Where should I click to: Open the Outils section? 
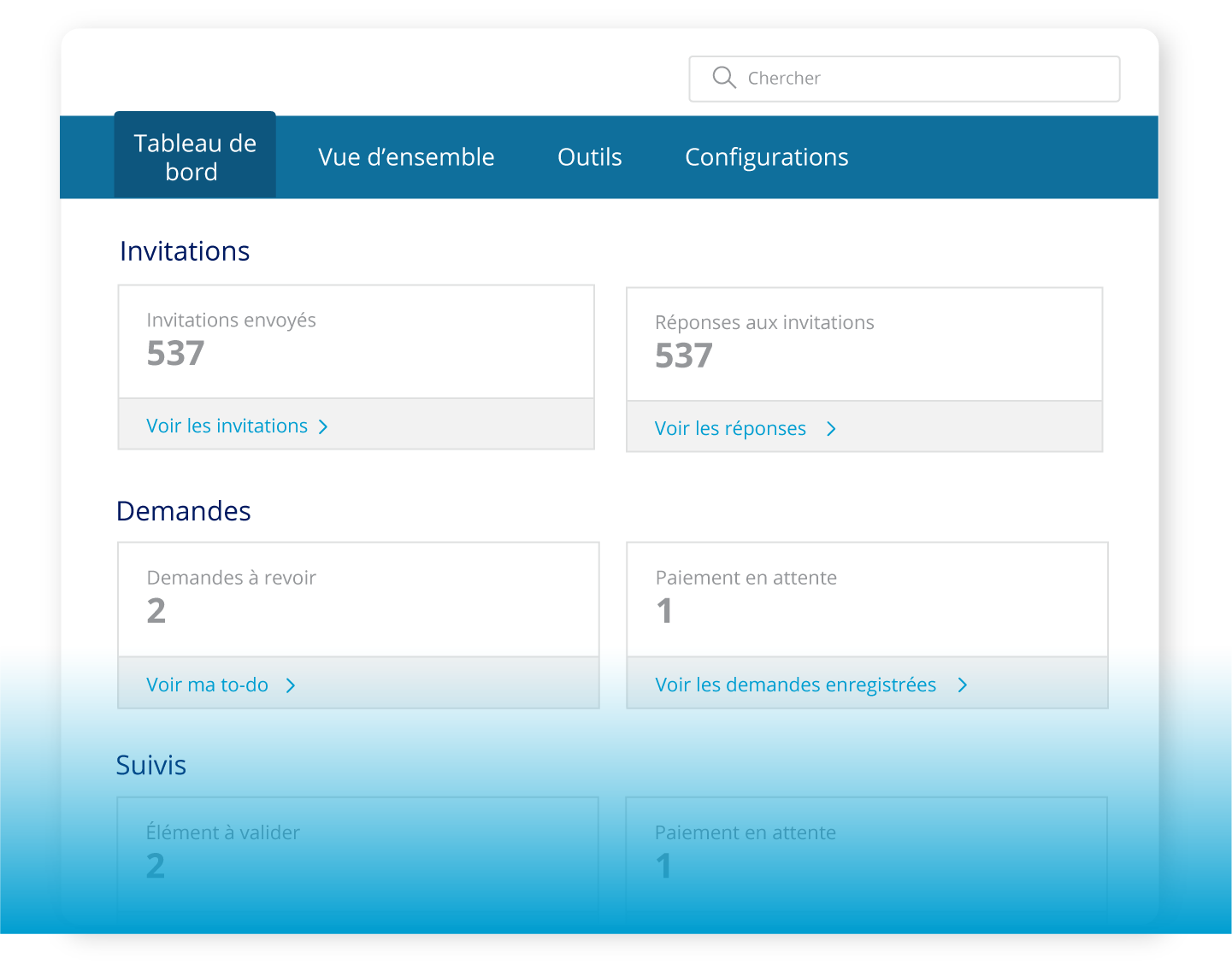tap(589, 156)
